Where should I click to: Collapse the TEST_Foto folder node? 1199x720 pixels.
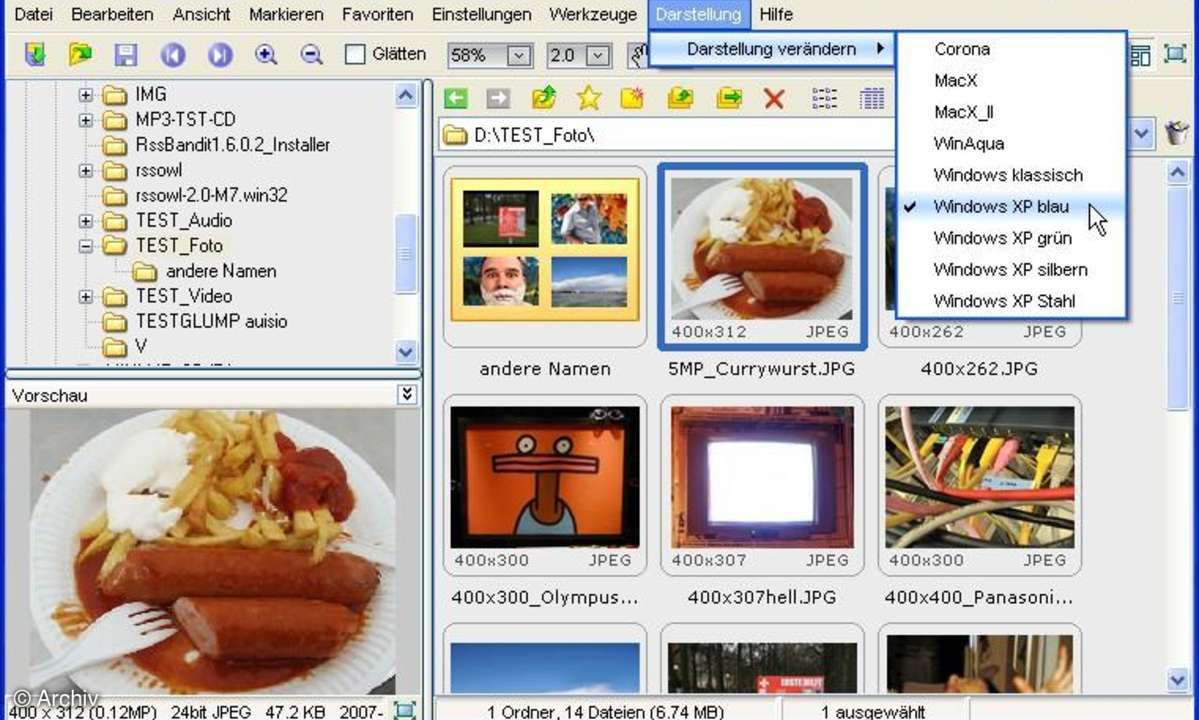click(x=86, y=246)
